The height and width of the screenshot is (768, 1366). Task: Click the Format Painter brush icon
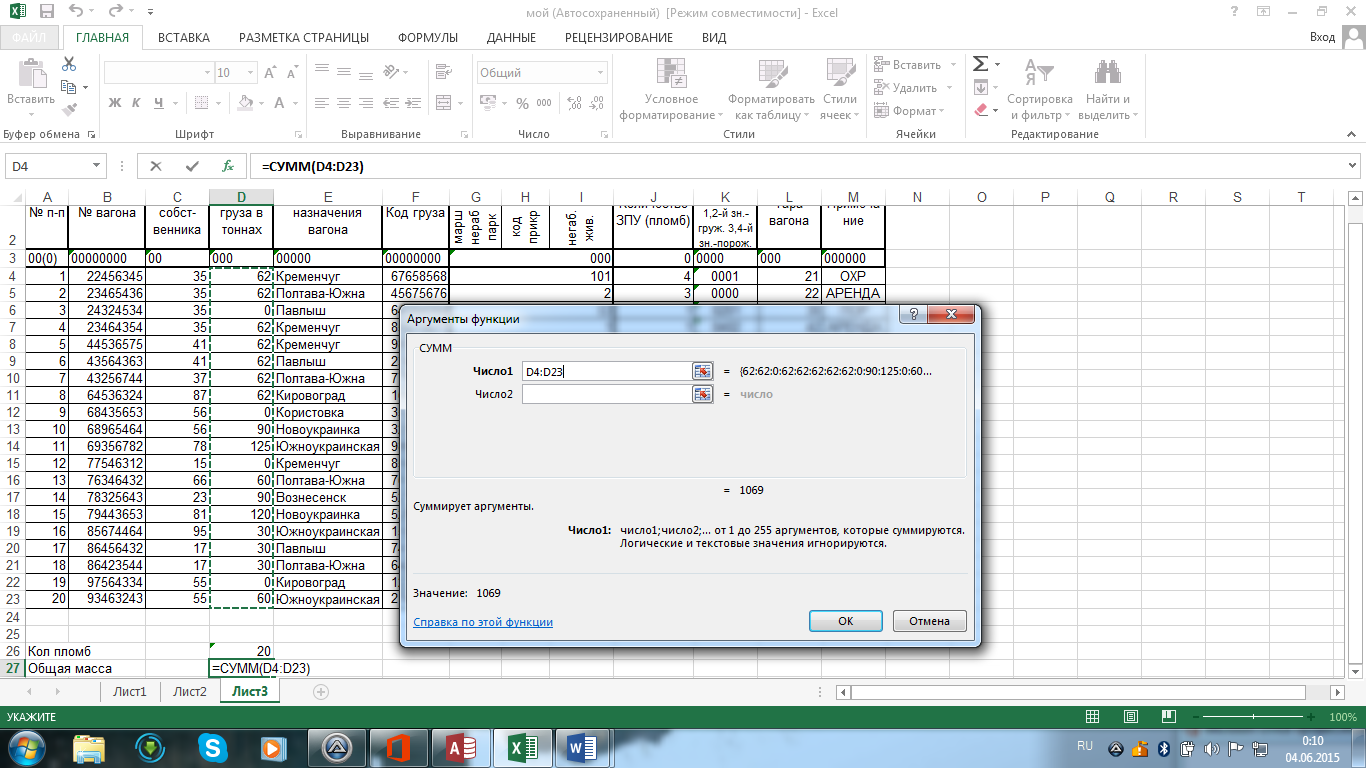click(69, 110)
